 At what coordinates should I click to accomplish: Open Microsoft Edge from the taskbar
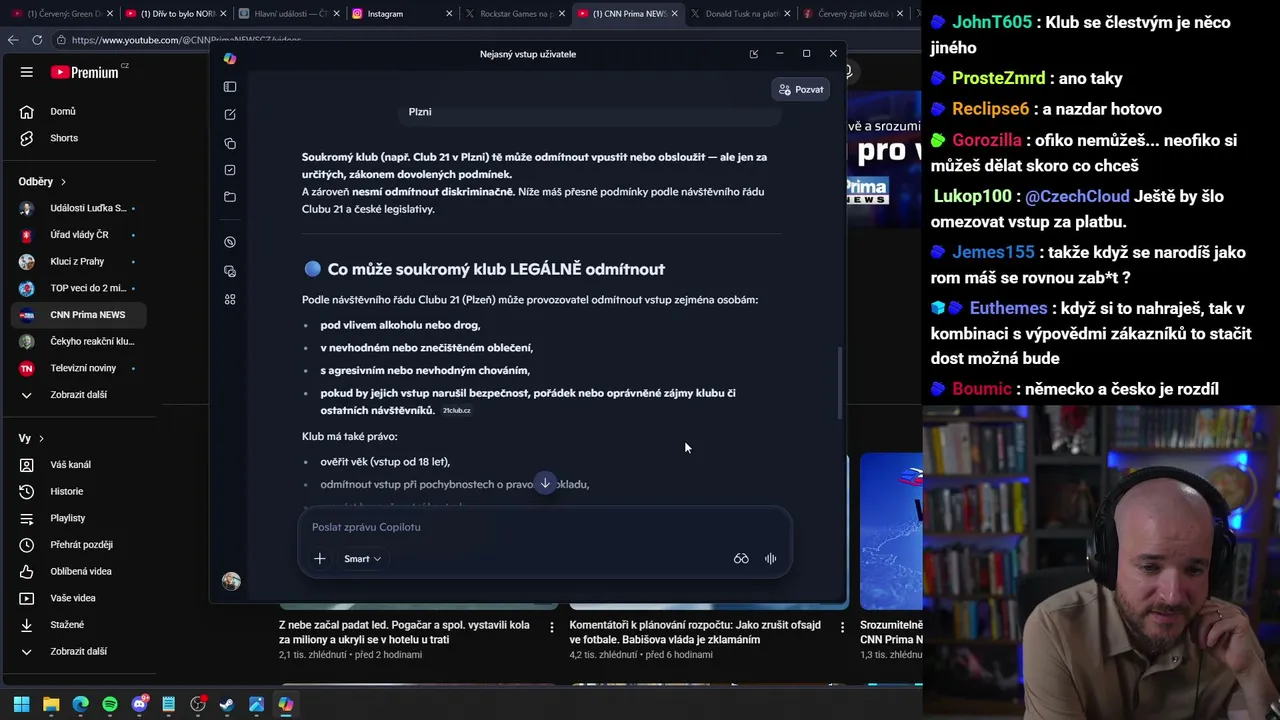(80, 704)
